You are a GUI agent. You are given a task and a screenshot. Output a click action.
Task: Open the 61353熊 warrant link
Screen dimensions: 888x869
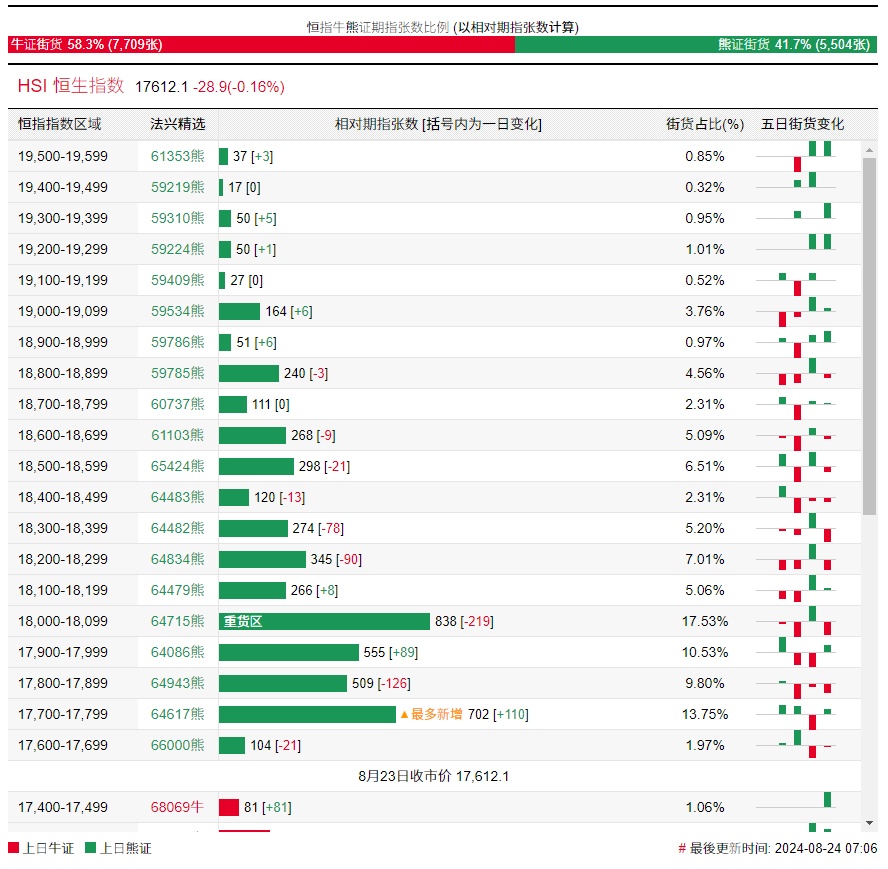(178, 156)
